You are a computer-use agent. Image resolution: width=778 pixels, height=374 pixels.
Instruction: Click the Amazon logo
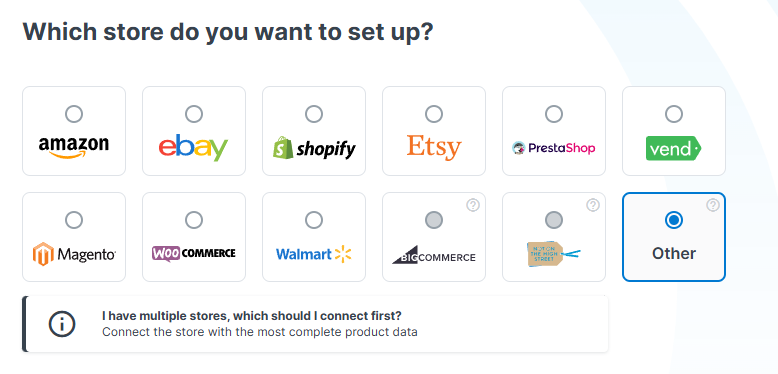click(x=73, y=147)
